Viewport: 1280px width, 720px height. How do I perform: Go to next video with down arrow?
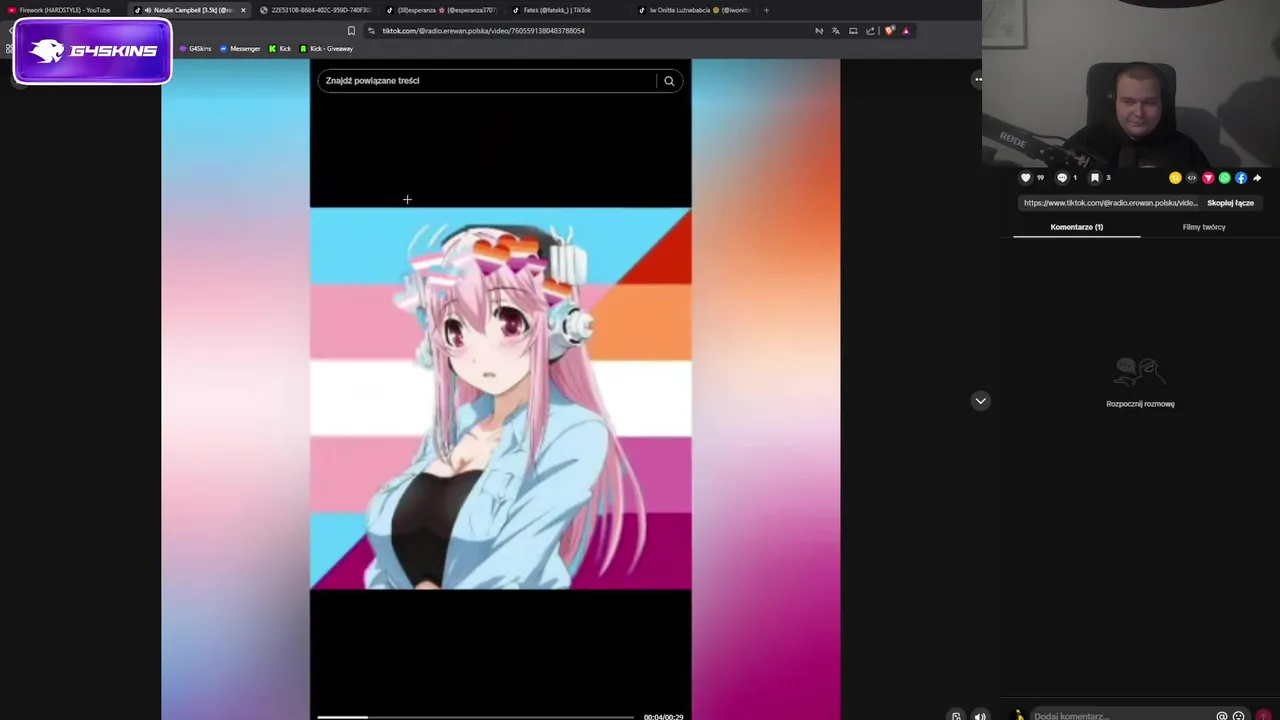(980, 401)
